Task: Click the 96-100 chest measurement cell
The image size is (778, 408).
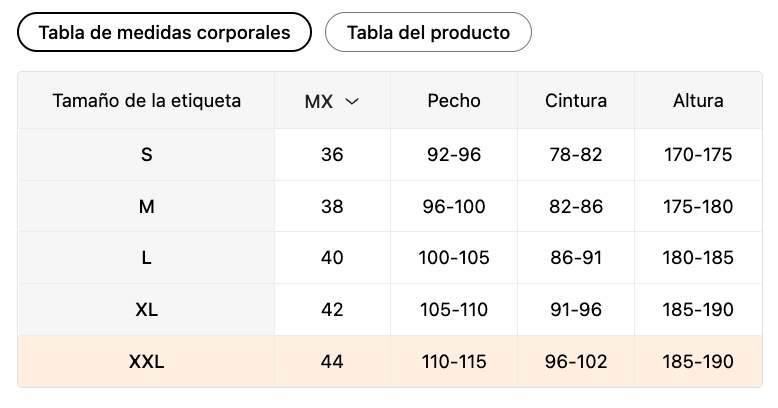Action: (454, 207)
